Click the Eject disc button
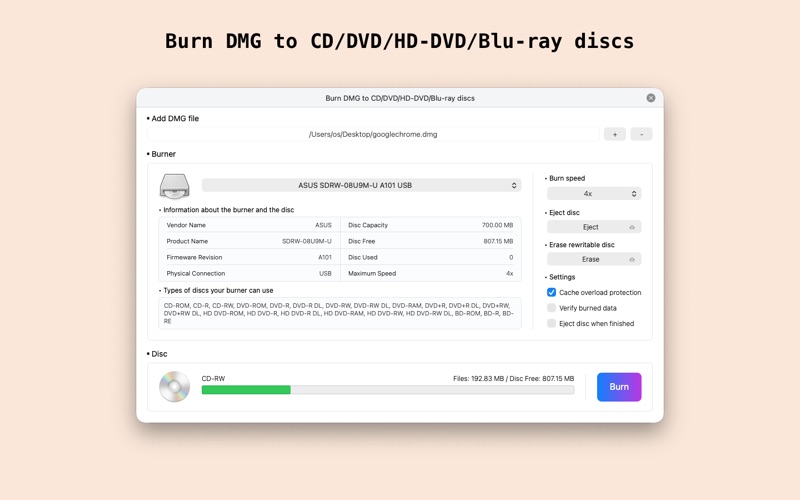The height and width of the screenshot is (500, 800). [594, 227]
